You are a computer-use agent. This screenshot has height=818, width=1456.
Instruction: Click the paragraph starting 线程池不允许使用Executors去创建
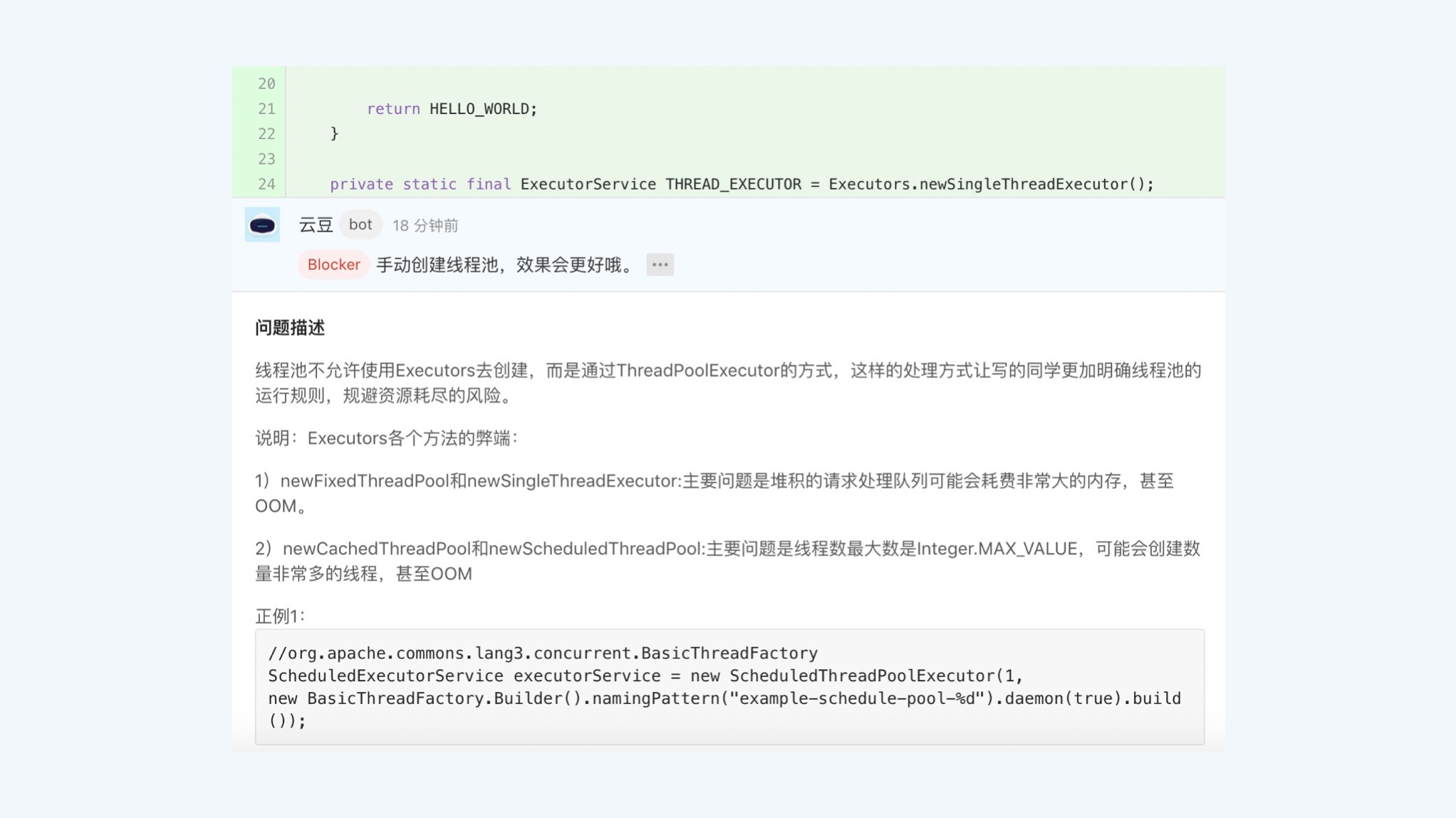pyautogui.click(x=728, y=383)
